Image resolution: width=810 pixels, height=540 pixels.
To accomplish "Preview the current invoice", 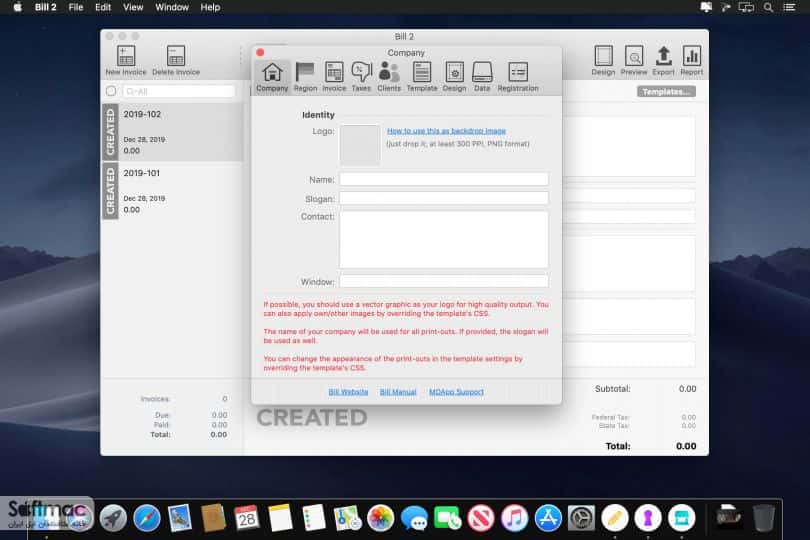I will coord(634,60).
